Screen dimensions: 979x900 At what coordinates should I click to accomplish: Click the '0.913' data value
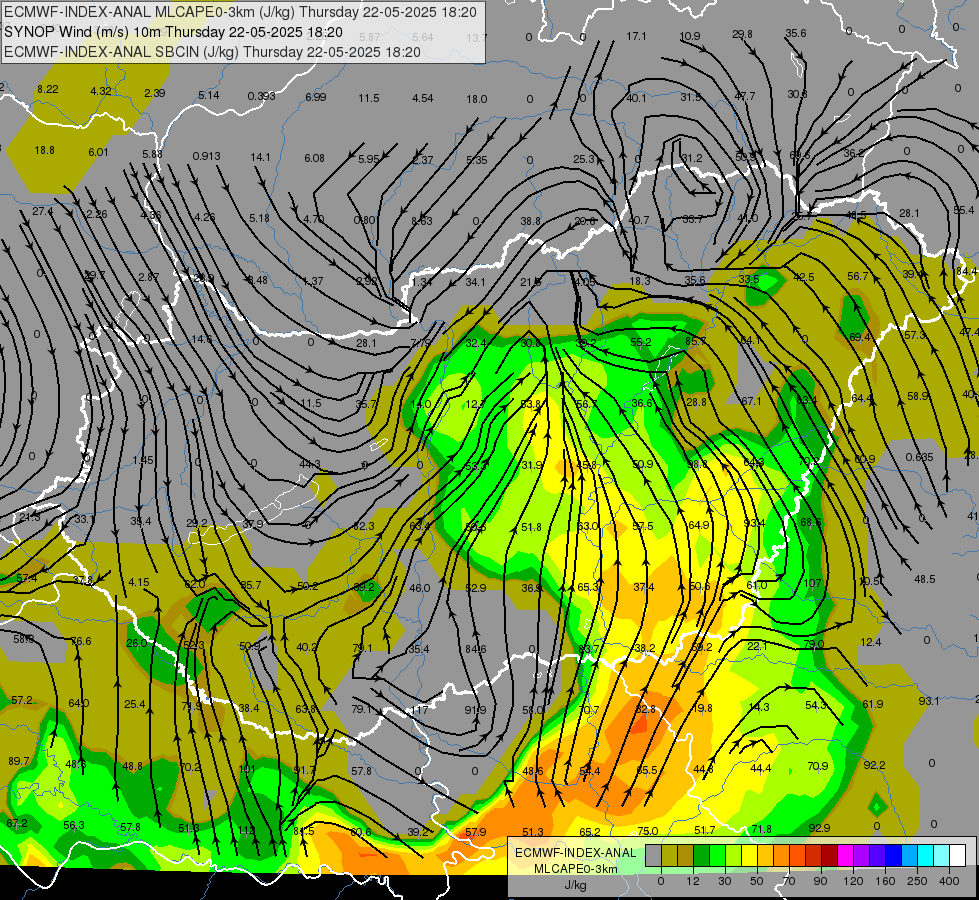click(x=206, y=156)
